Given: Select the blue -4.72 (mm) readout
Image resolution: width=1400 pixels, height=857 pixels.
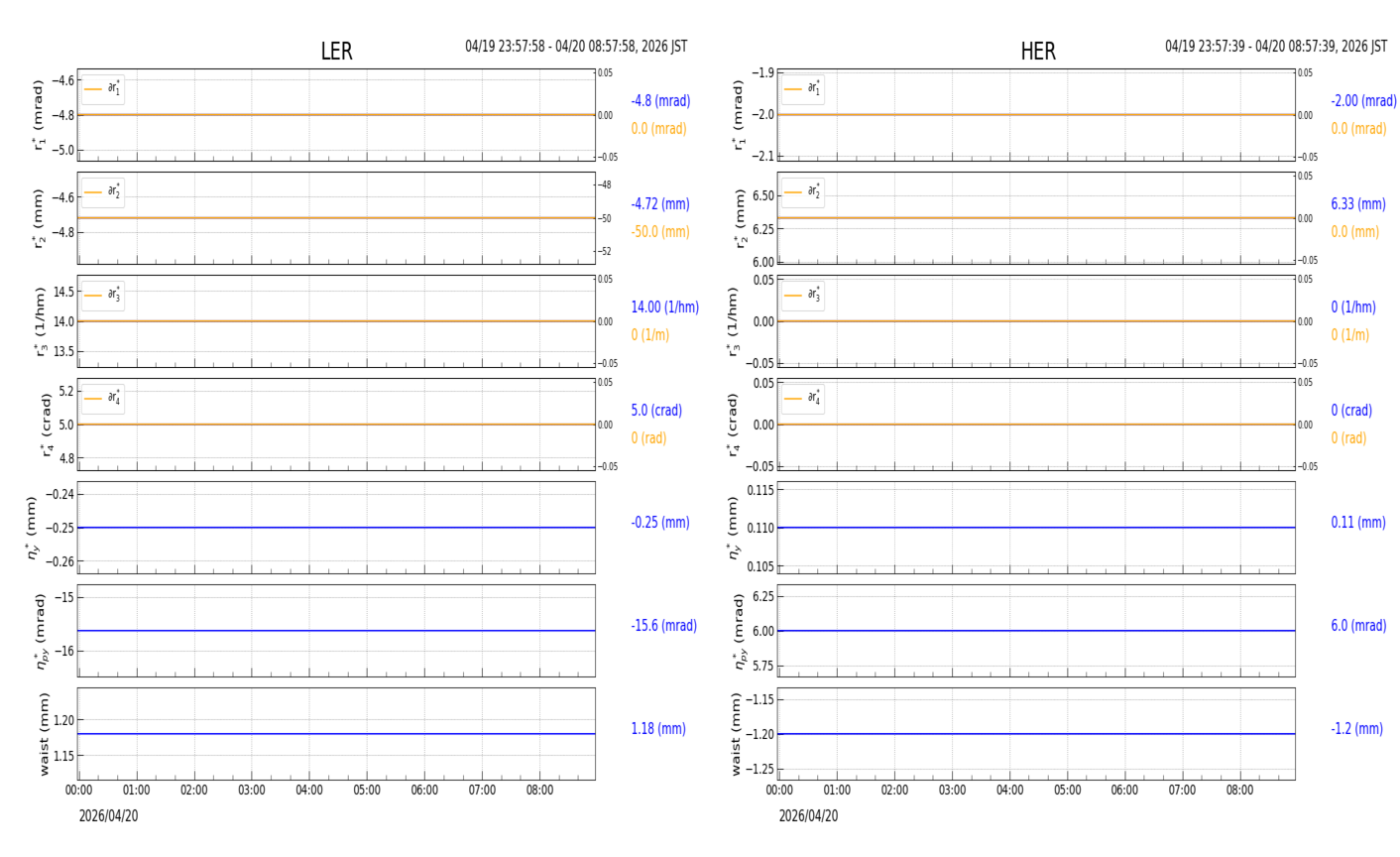Looking at the screenshot, I should (x=660, y=204).
